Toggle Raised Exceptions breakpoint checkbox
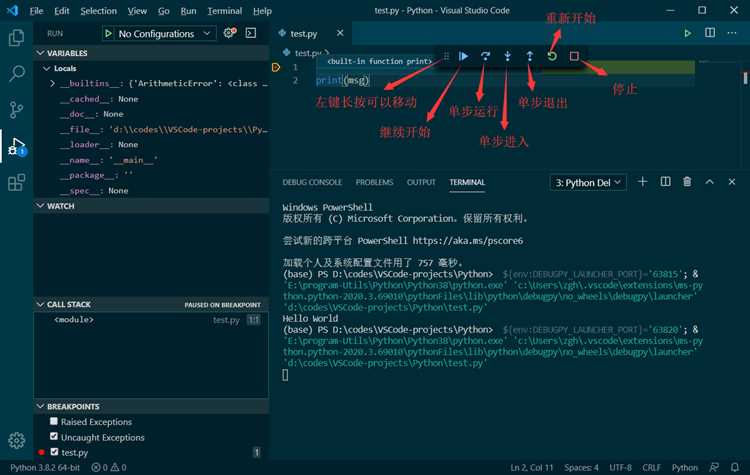Image resolution: width=750 pixels, height=475 pixels. 54,421
